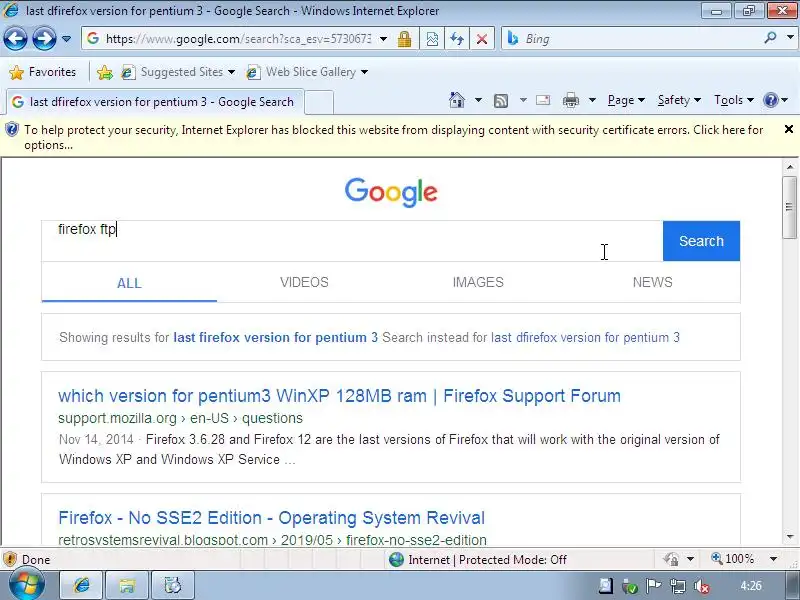Click the security certificate information bar
800x600 pixels.
[393, 137]
